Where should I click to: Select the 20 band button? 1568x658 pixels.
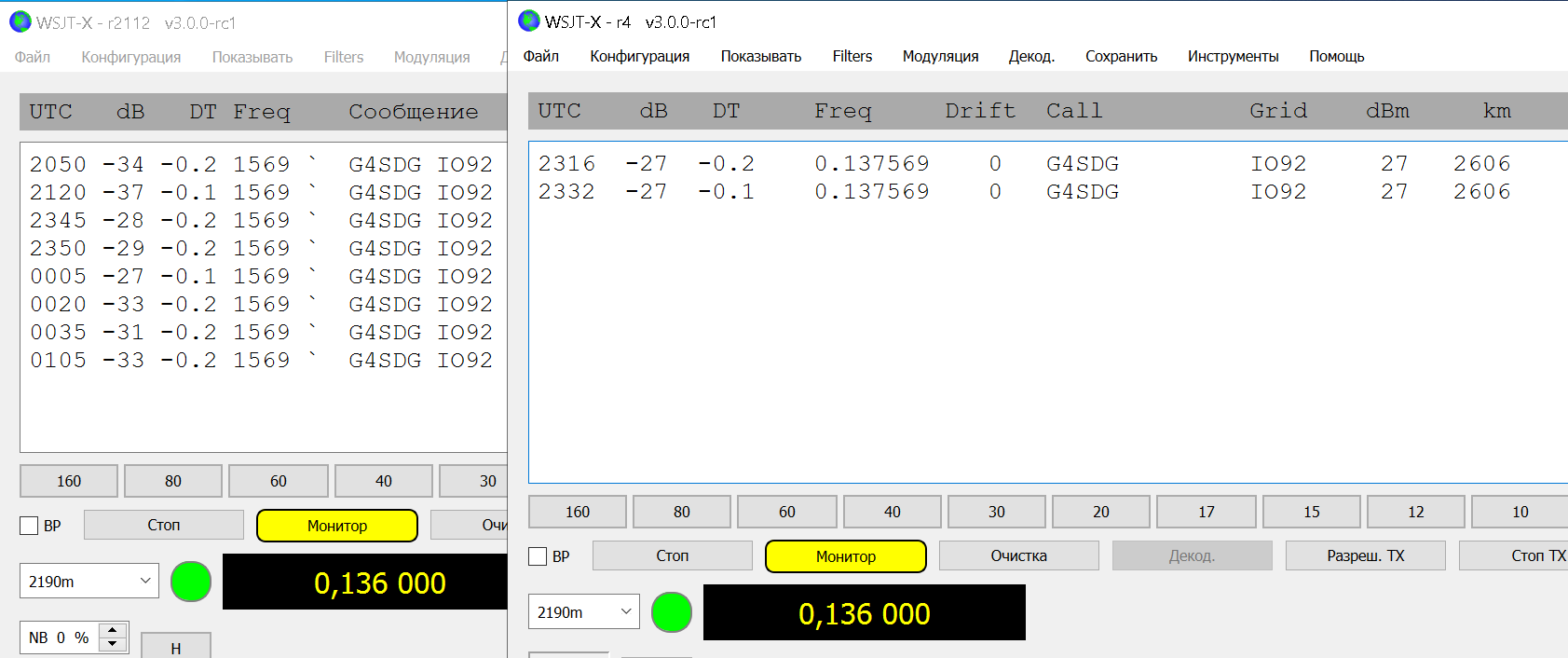[x=1101, y=512]
